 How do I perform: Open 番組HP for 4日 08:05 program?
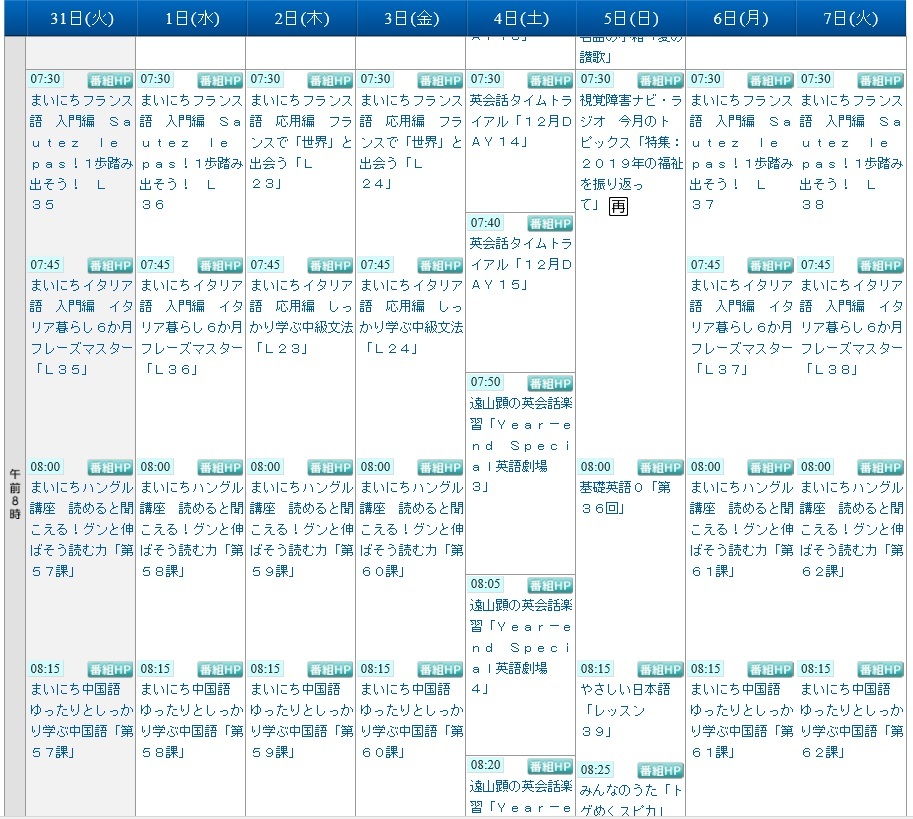550,586
